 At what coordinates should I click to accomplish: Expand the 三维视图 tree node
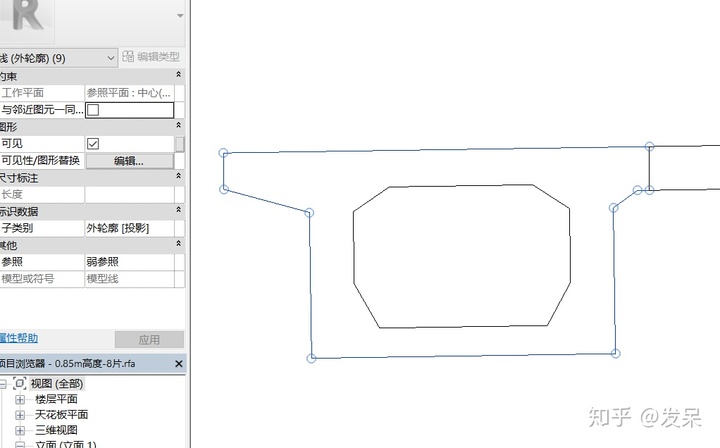(20, 431)
